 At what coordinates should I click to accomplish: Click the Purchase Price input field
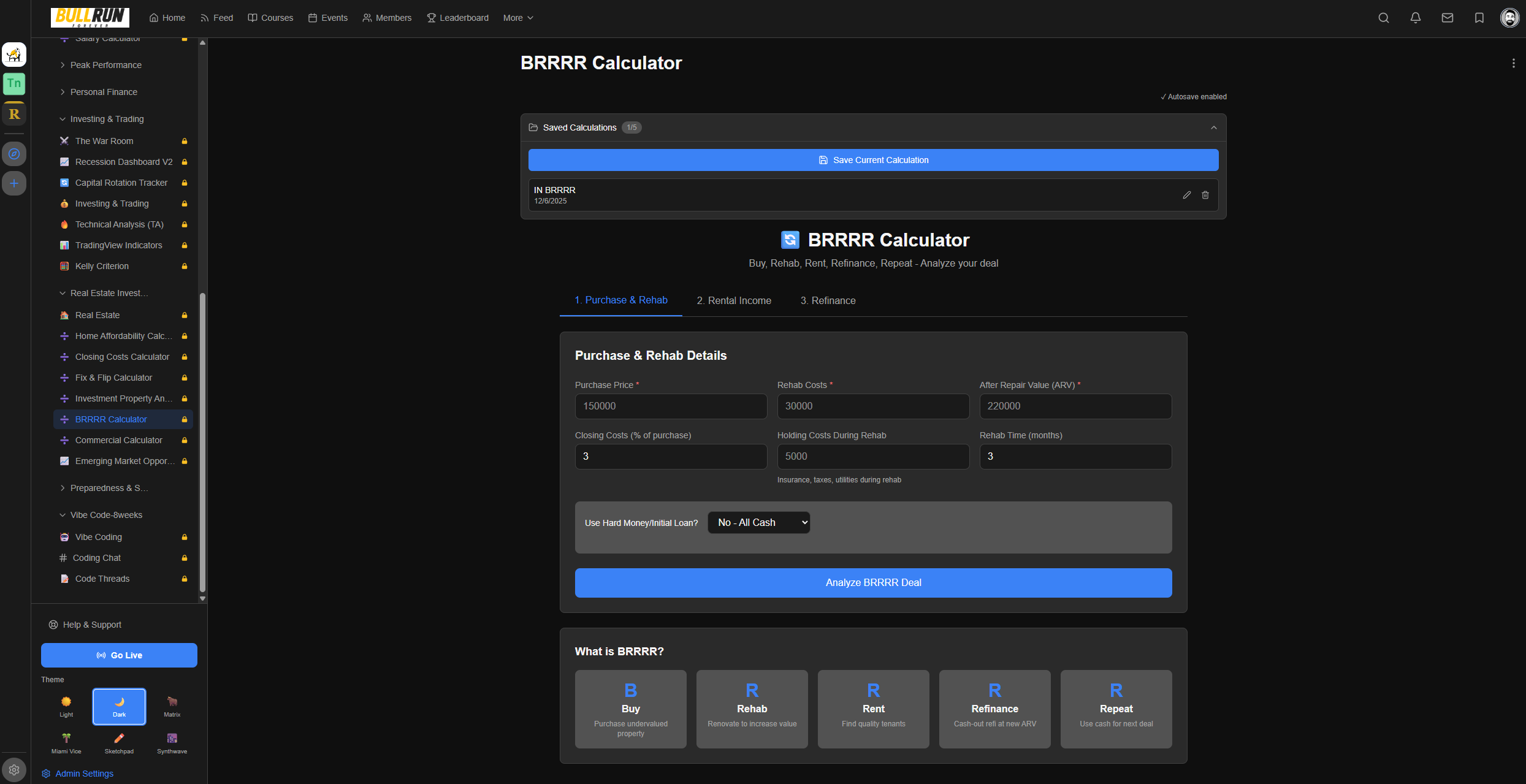coord(670,406)
